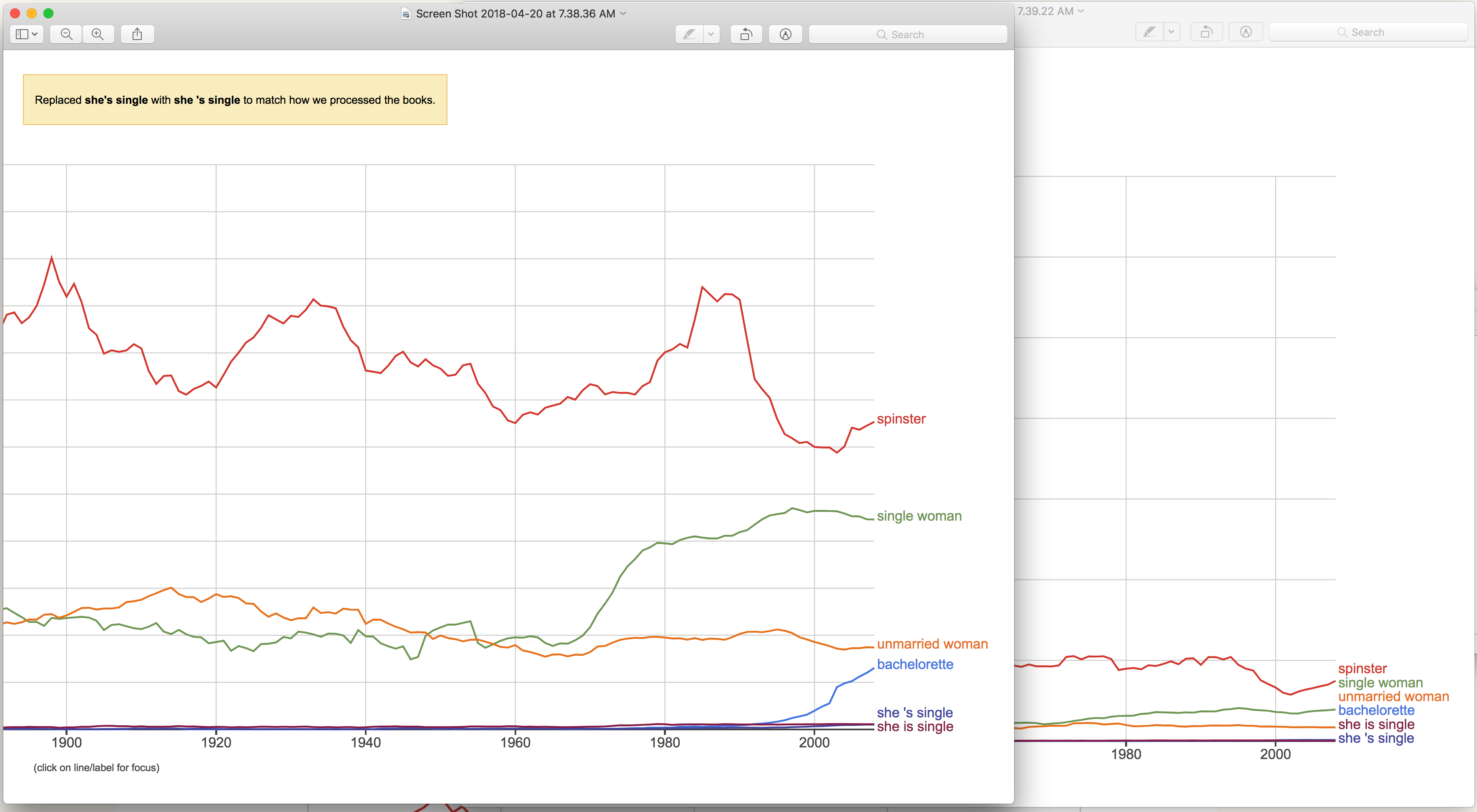Click "she 's single" label in back window chart
Screen dimensions: 1477x812
click(1376, 738)
